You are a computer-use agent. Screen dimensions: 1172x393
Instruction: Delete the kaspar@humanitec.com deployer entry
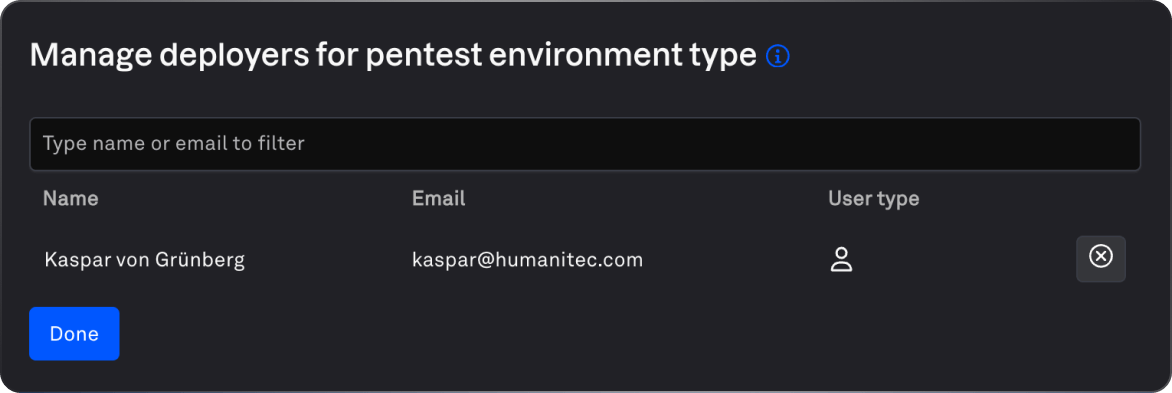tap(1100, 259)
